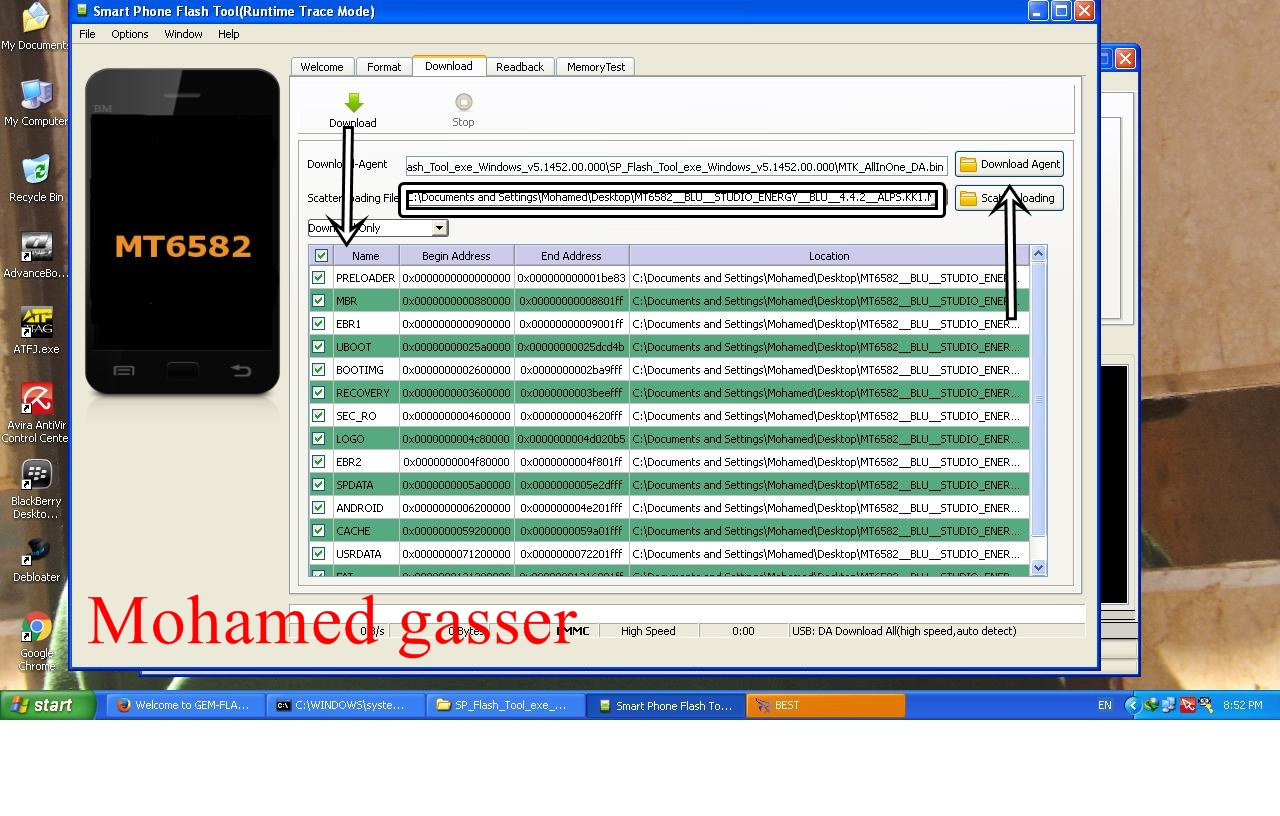Image resolution: width=1280 pixels, height=816 pixels.
Task: Click EN language indicator in taskbar
Action: click(1105, 705)
